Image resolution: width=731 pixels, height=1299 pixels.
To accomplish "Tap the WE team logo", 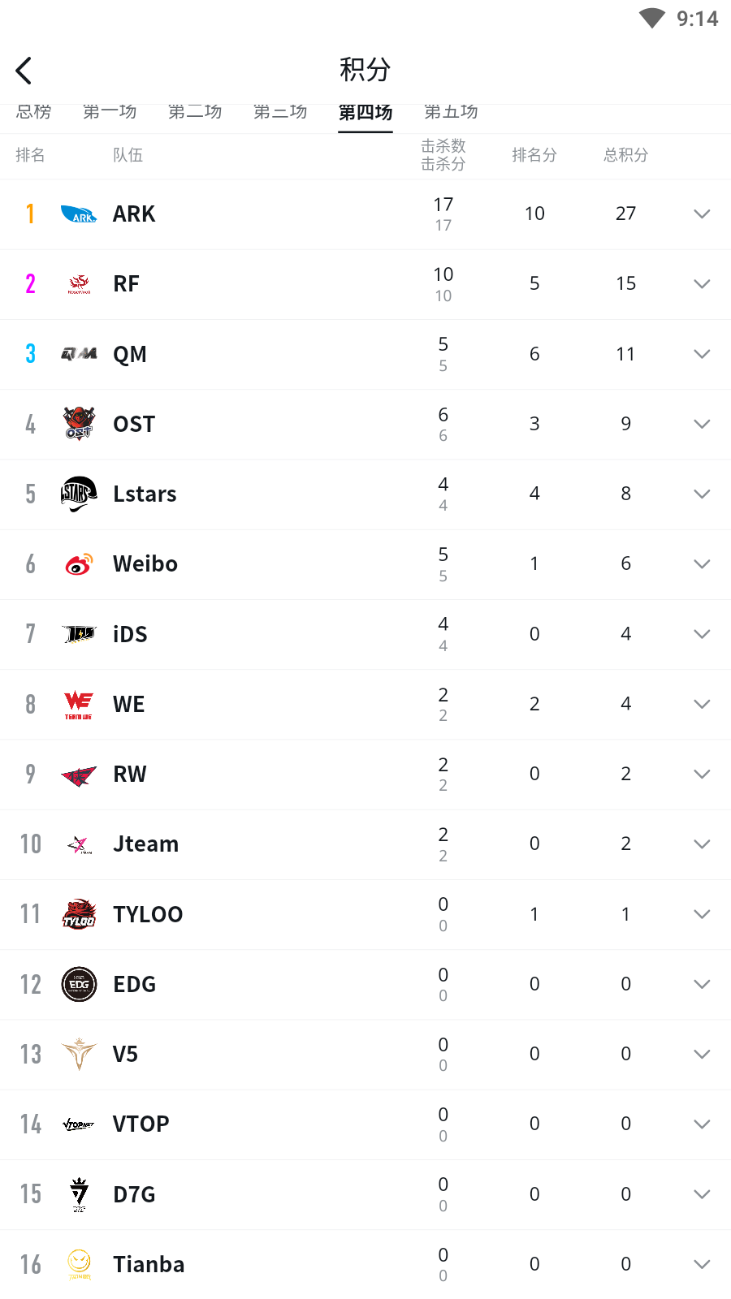I will tap(79, 704).
